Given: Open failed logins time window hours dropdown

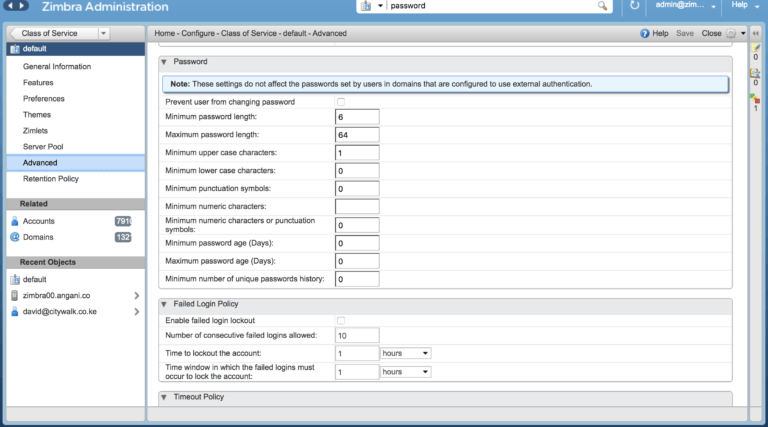Looking at the screenshot, I should pyautogui.click(x=406, y=372).
